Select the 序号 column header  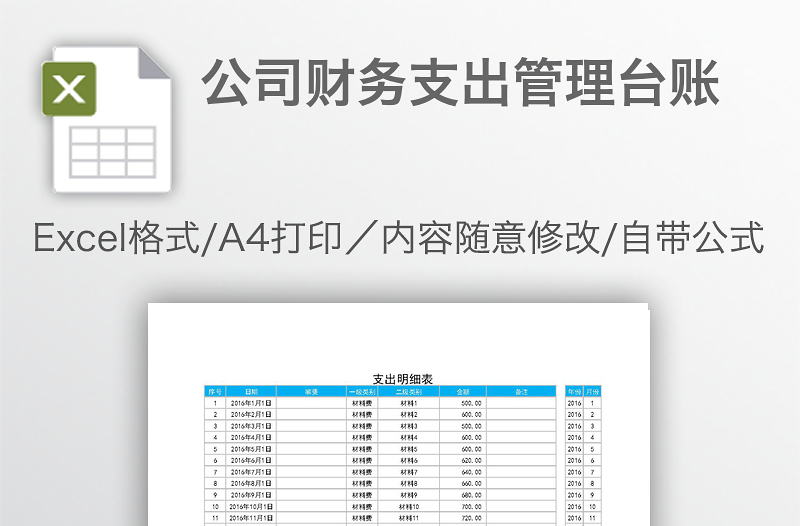pyautogui.click(x=214, y=391)
